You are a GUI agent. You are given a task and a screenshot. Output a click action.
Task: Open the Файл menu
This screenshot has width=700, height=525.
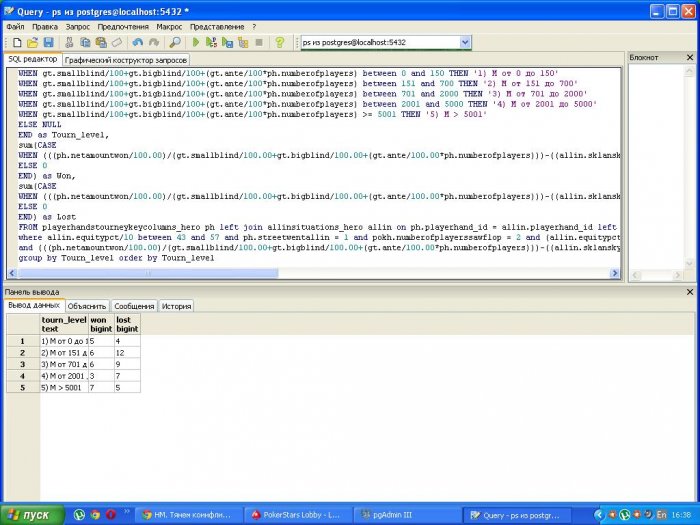pos(15,26)
